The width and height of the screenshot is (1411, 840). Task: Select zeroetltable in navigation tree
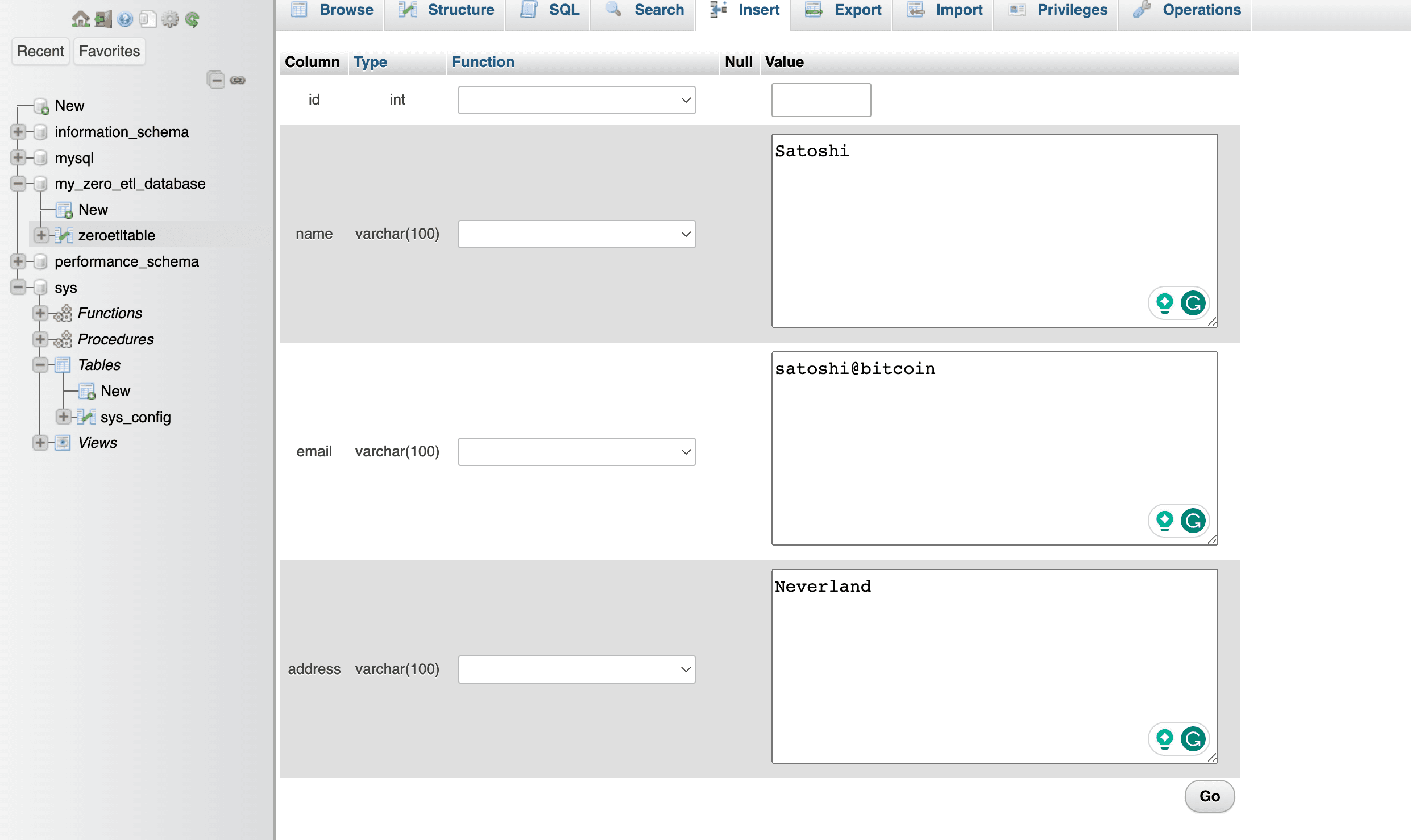coord(117,235)
